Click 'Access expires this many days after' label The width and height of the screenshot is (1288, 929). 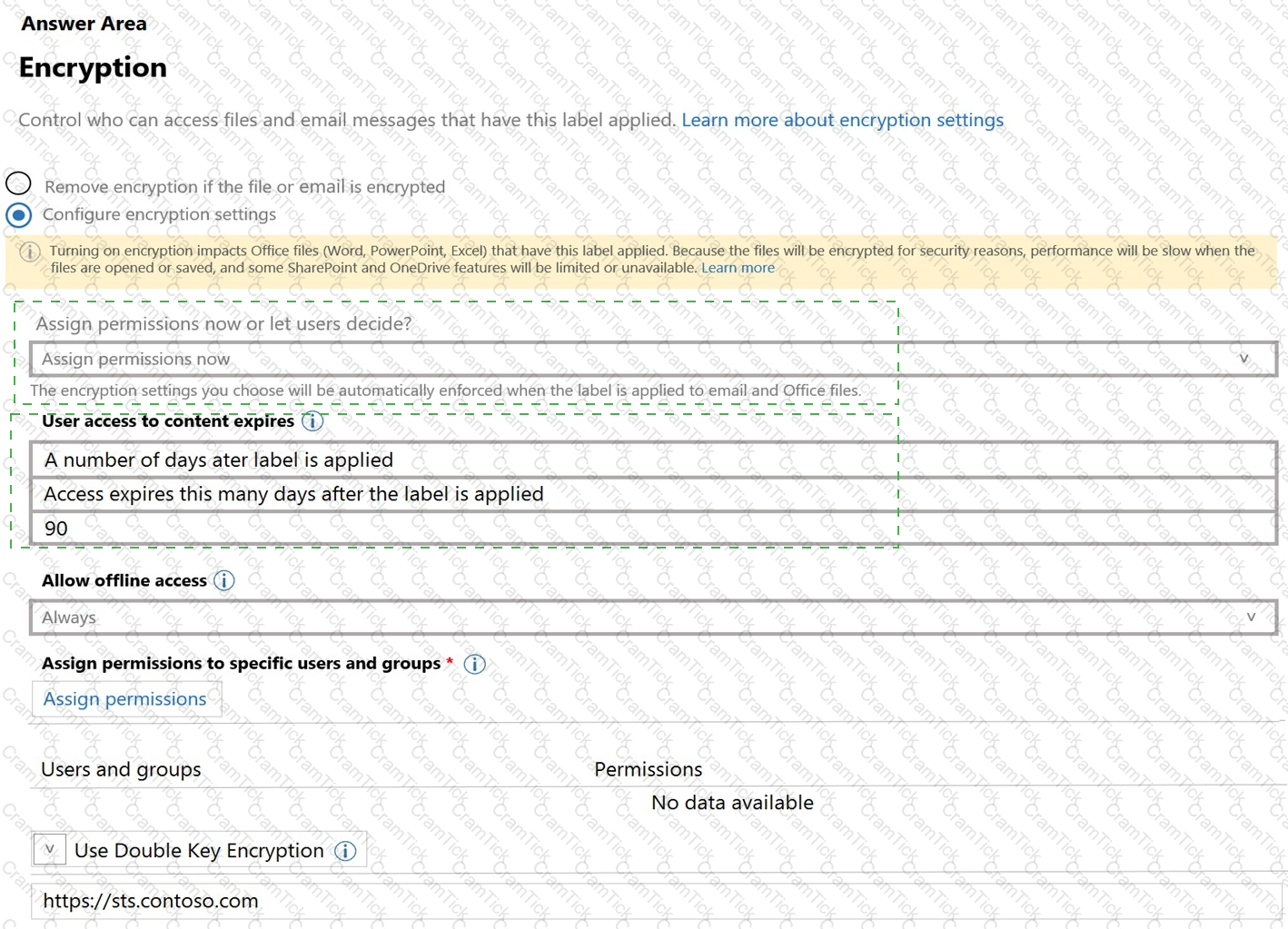point(654,494)
